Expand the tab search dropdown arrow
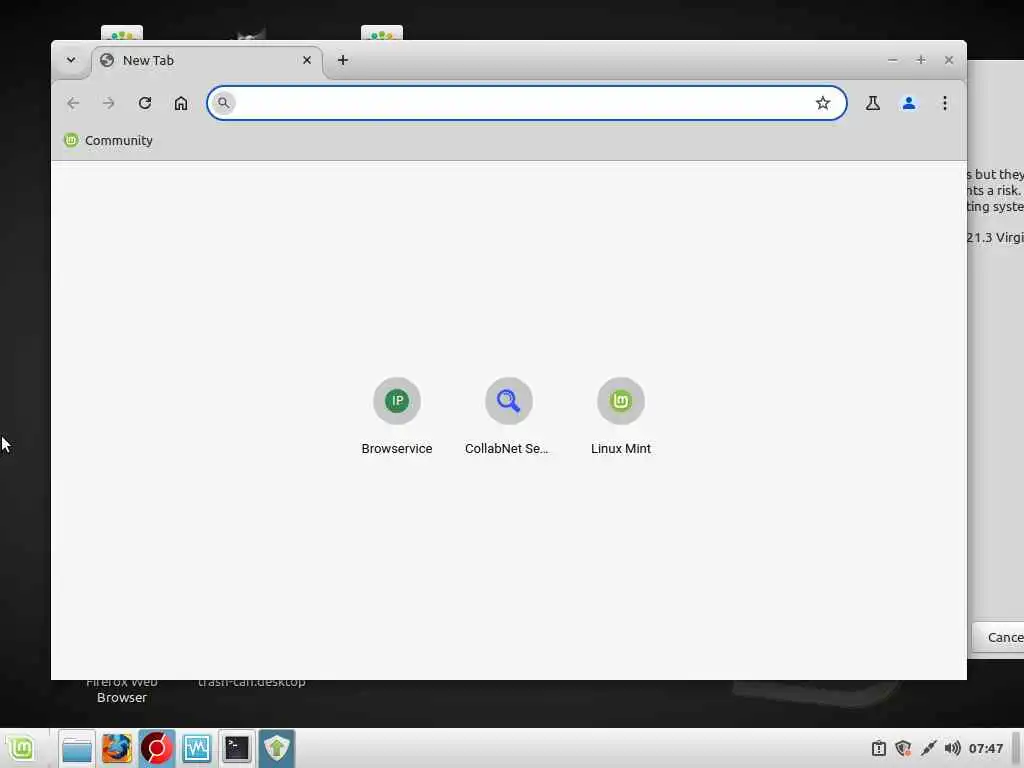The height and width of the screenshot is (768, 1024). coord(71,60)
